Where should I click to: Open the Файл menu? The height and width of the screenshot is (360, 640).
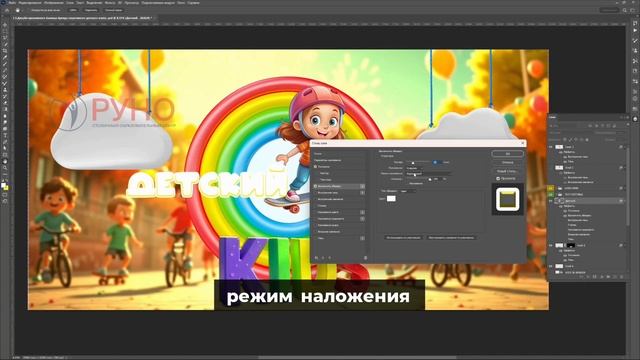13,2
